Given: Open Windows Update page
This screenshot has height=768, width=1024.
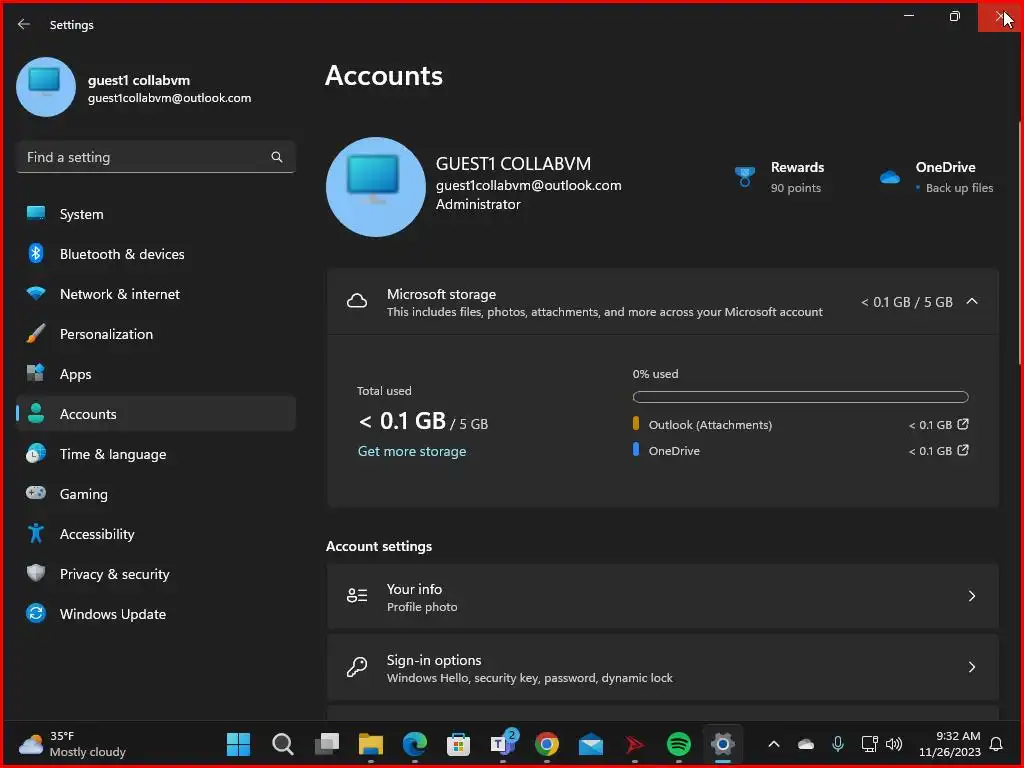Looking at the screenshot, I should click(x=156, y=614).
